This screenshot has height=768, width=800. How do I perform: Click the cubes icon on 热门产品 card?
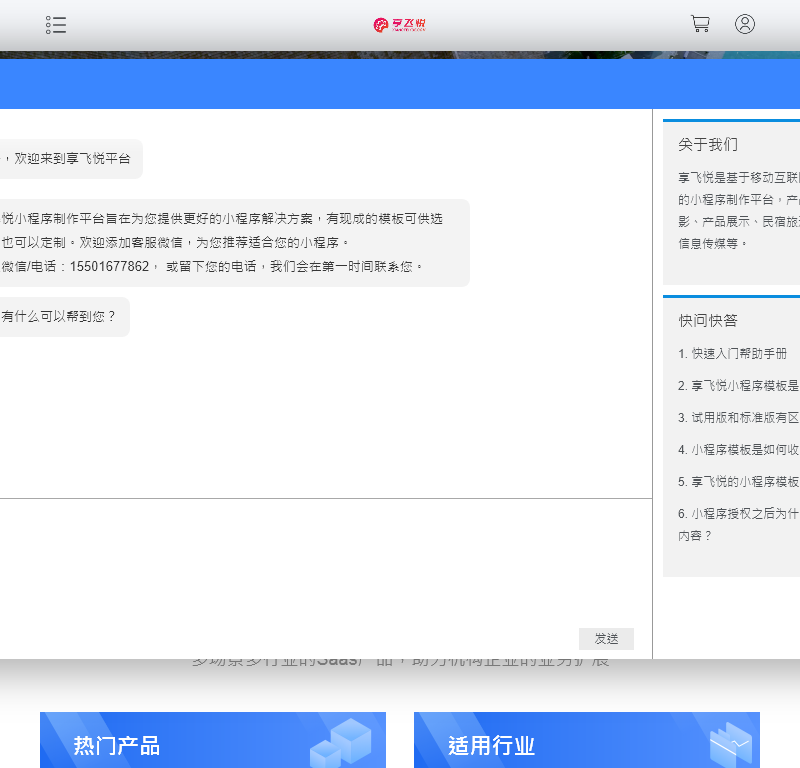340,742
